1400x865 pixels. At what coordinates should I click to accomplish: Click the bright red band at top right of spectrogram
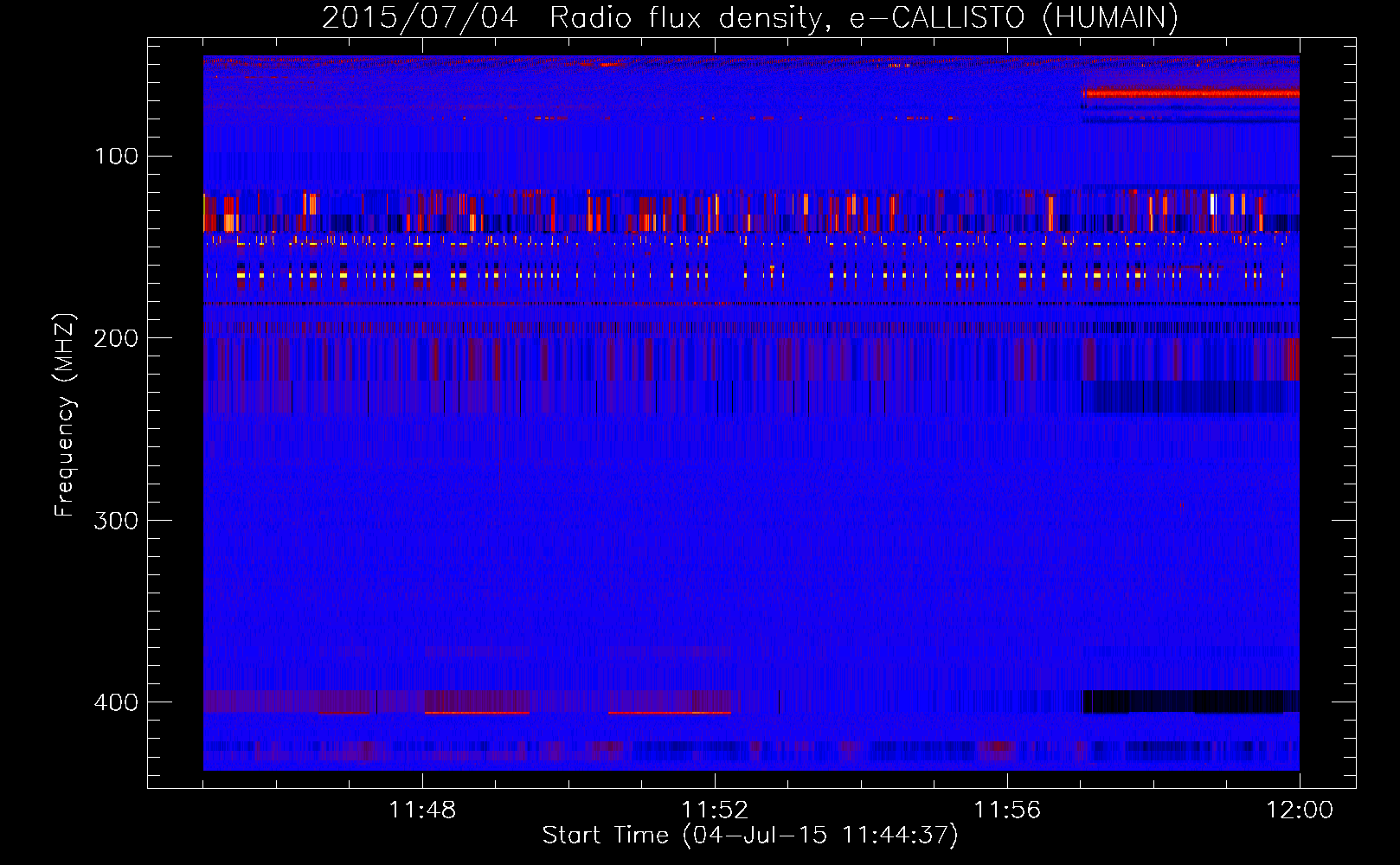point(1191,93)
